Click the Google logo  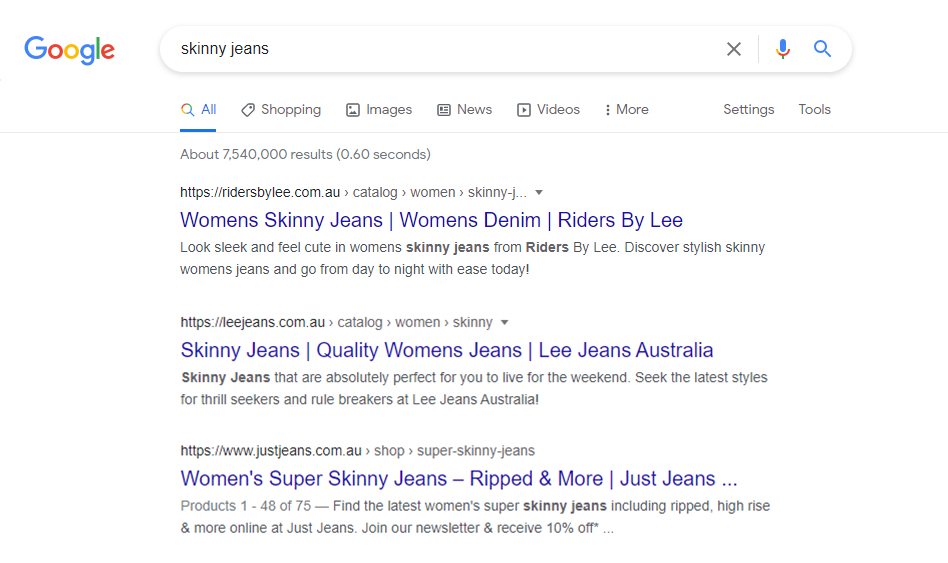point(70,50)
